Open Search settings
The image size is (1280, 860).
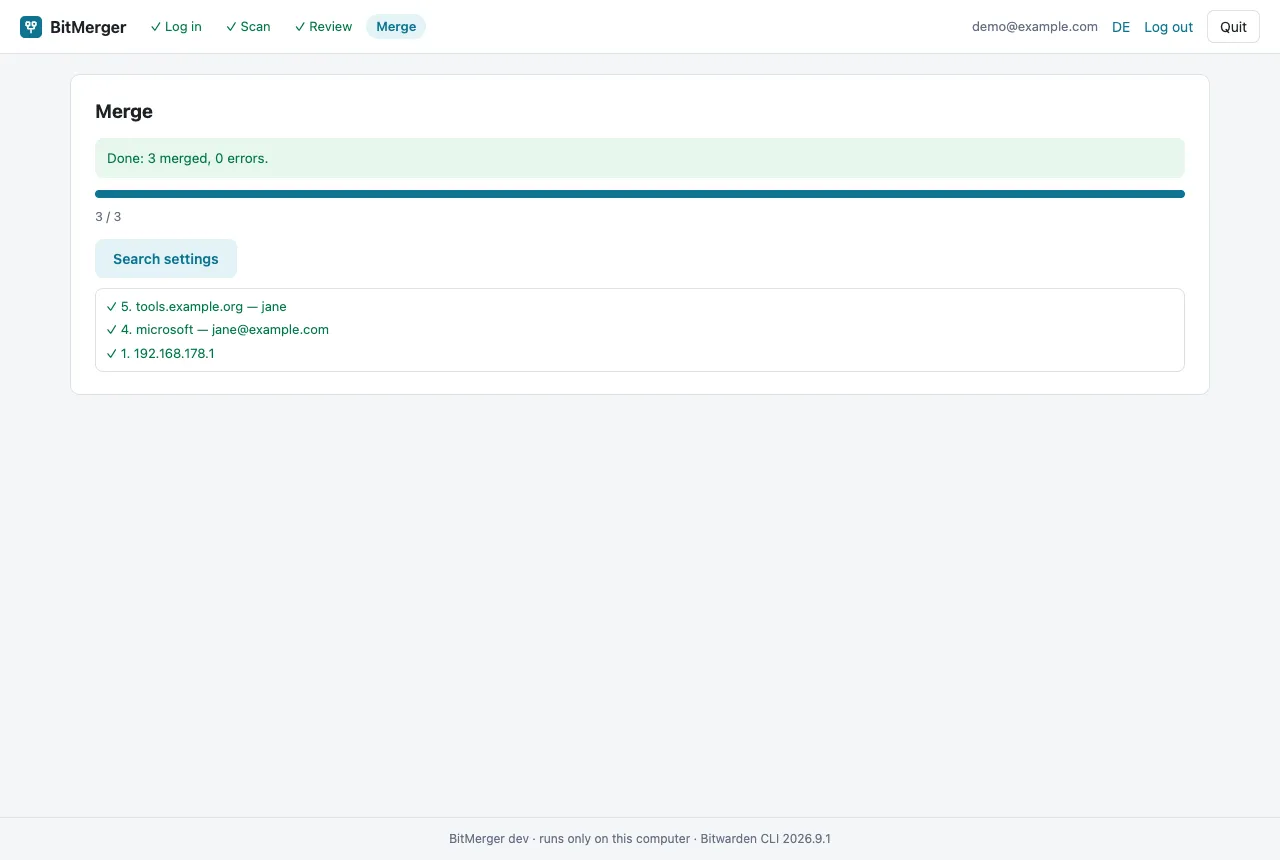point(166,259)
